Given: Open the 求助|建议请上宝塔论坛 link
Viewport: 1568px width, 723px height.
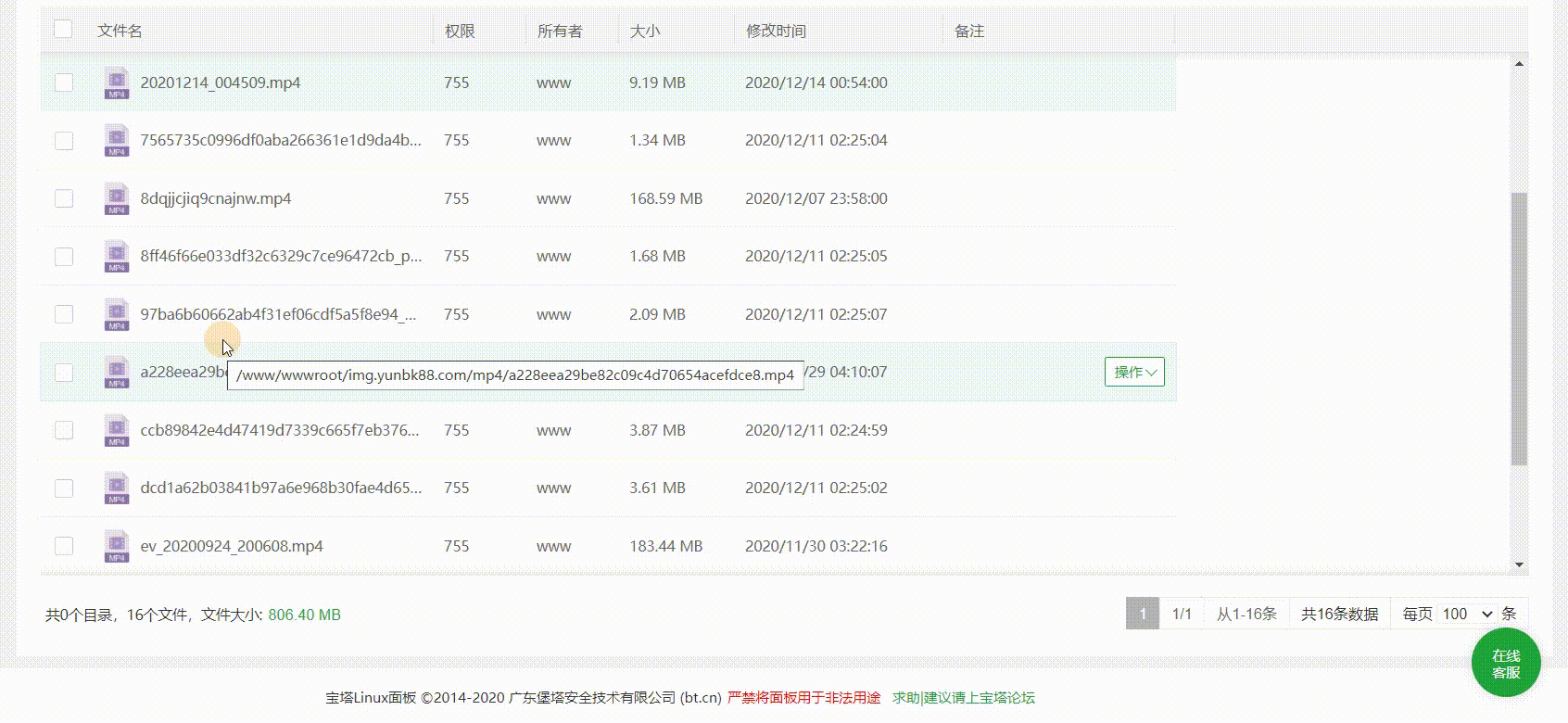Looking at the screenshot, I should point(964,697).
